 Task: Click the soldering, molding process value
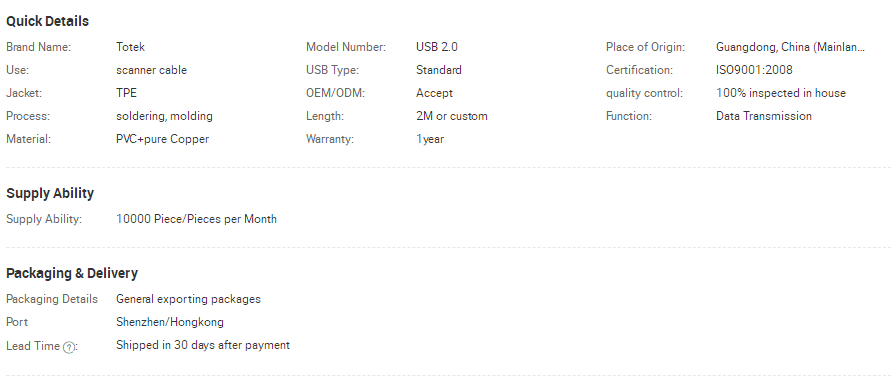164,116
